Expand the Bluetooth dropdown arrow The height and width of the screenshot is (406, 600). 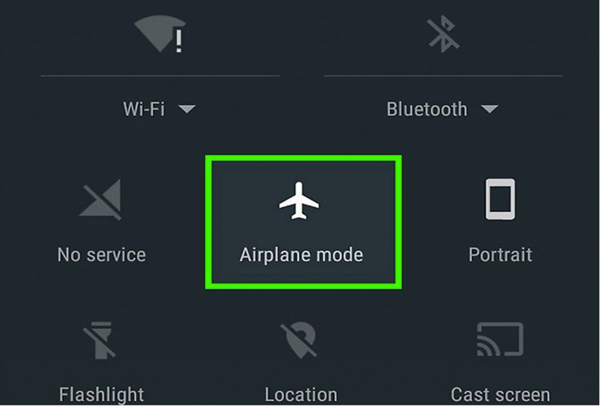point(489,109)
